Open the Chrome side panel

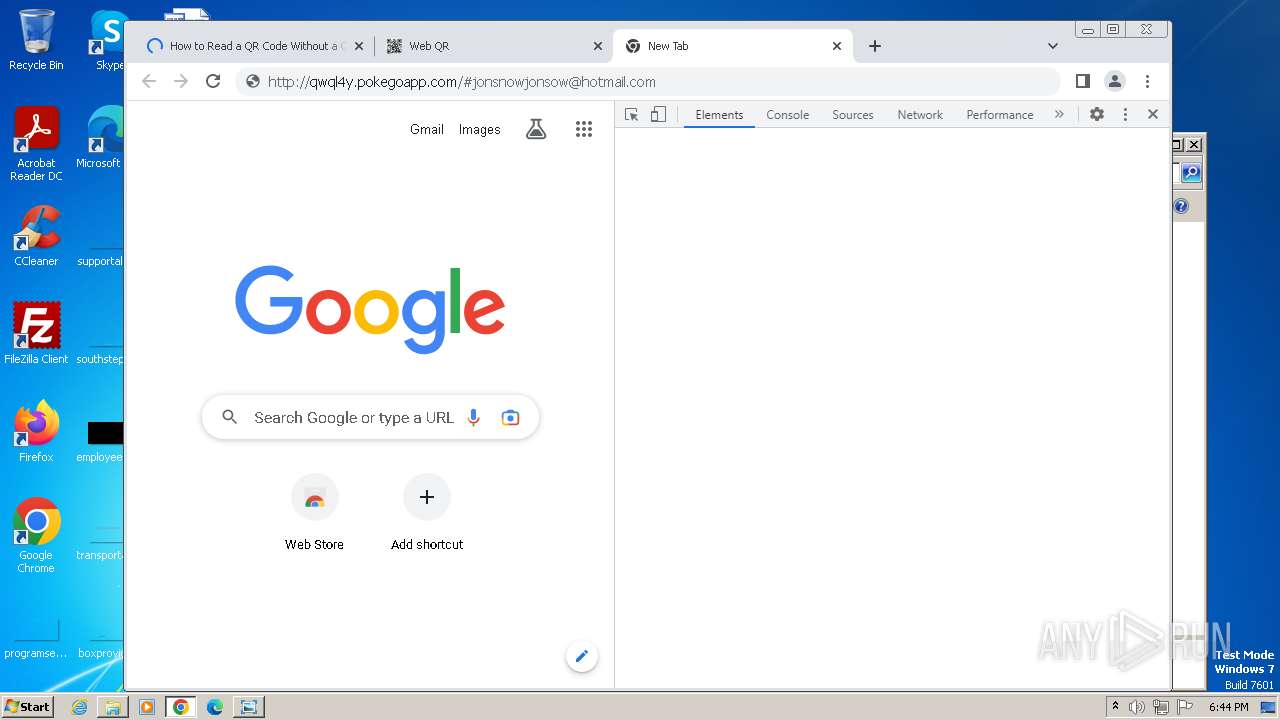pos(1082,81)
